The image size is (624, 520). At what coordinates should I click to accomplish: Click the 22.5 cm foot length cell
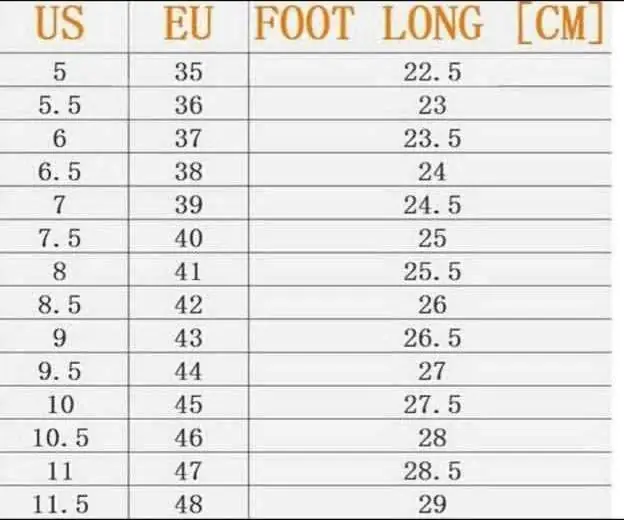tap(432, 72)
